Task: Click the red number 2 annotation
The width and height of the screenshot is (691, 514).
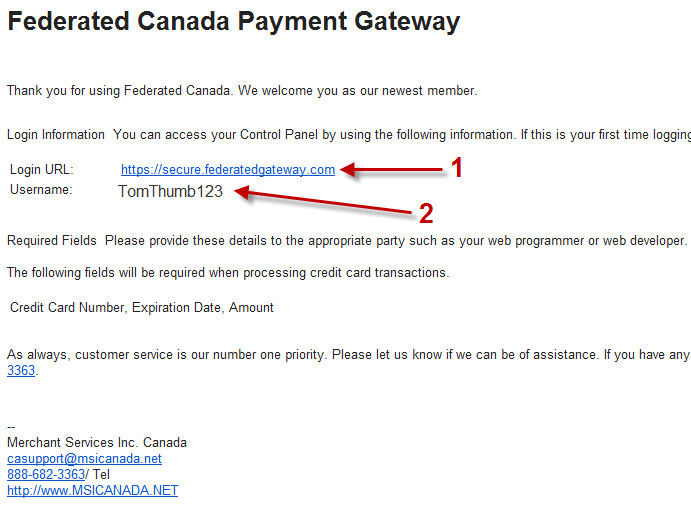Action: 426,214
